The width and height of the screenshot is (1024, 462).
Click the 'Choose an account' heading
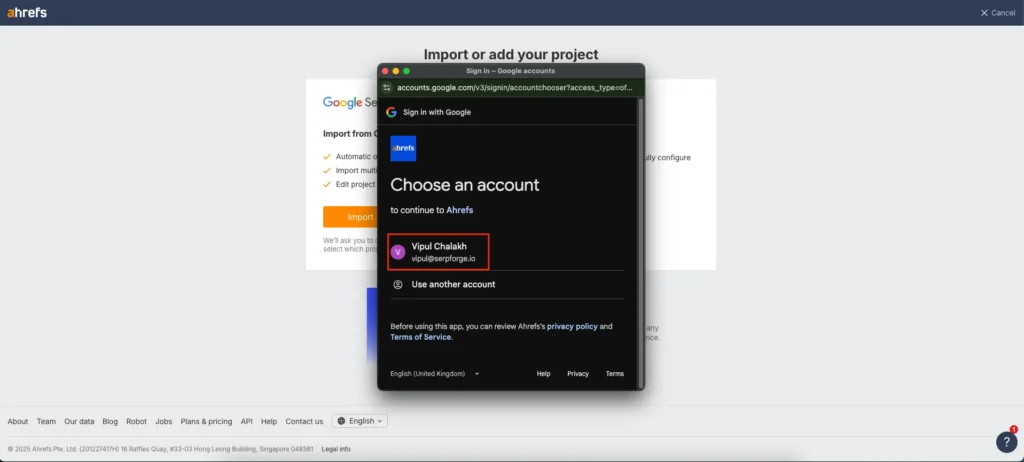tap(465, 185)
